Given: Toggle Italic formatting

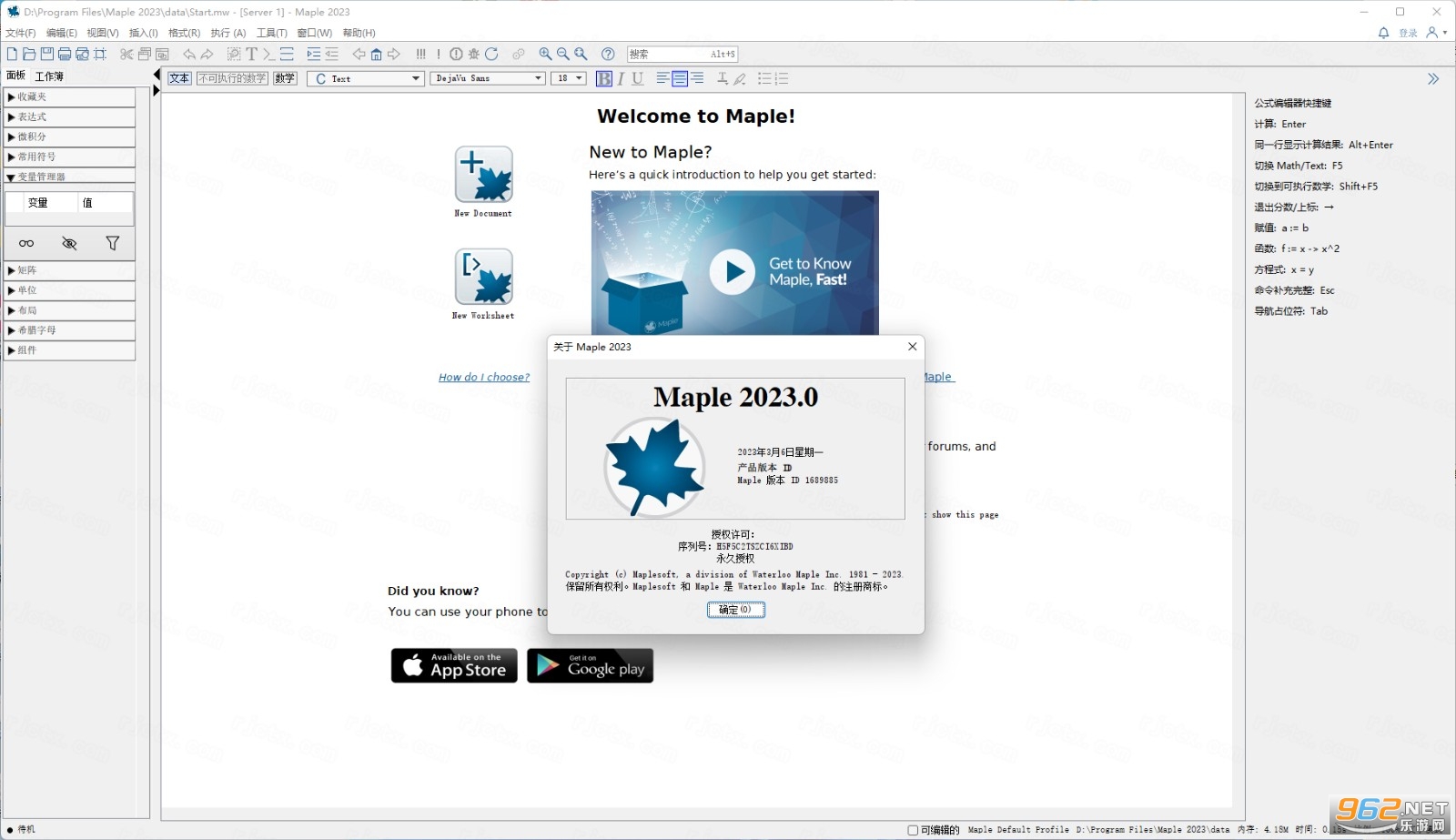Looking at the screenshot, I should point(621,79).
